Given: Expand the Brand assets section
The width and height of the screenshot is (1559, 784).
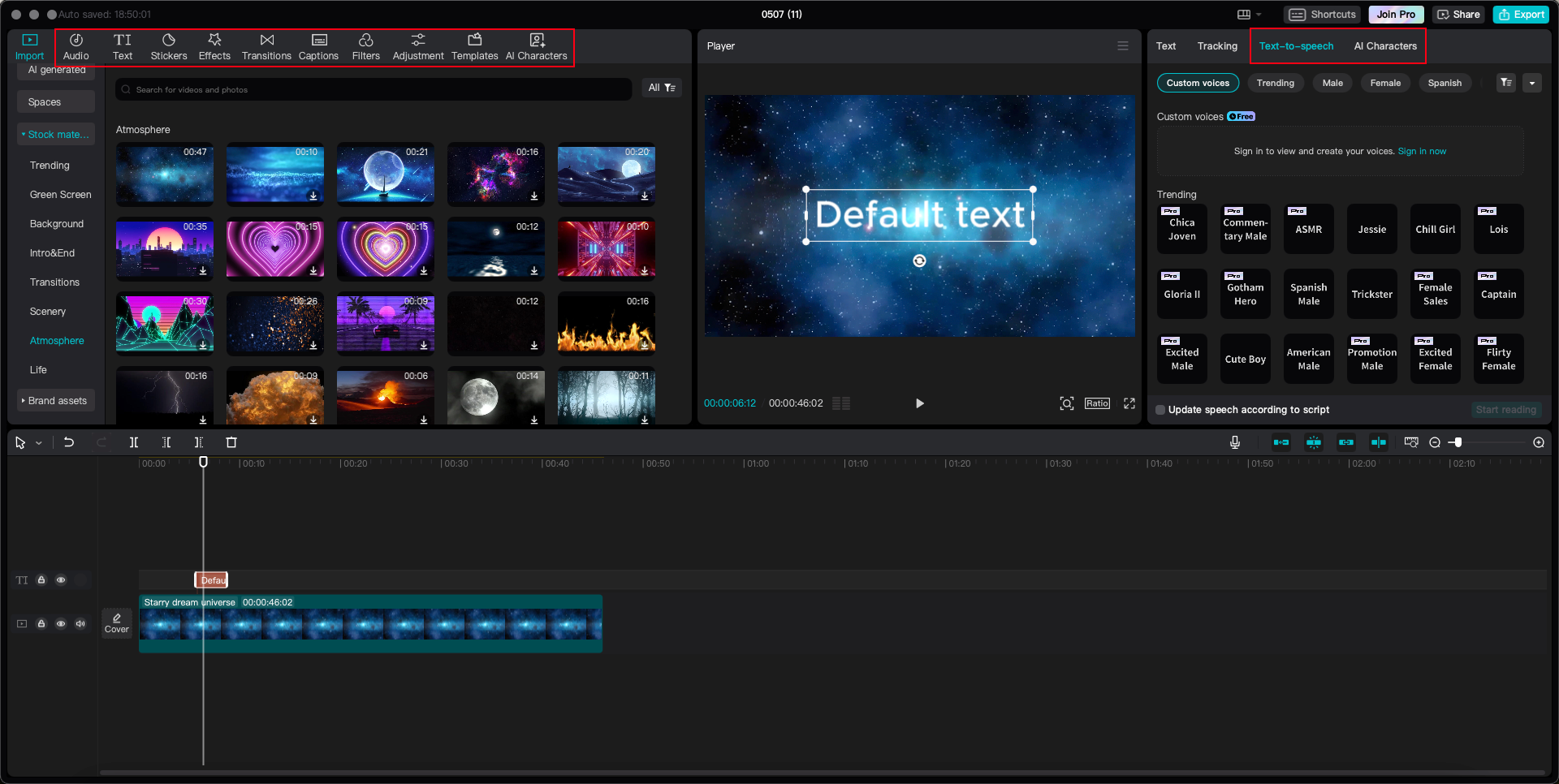Looking at the screenshot, I should tap(56, 401).
